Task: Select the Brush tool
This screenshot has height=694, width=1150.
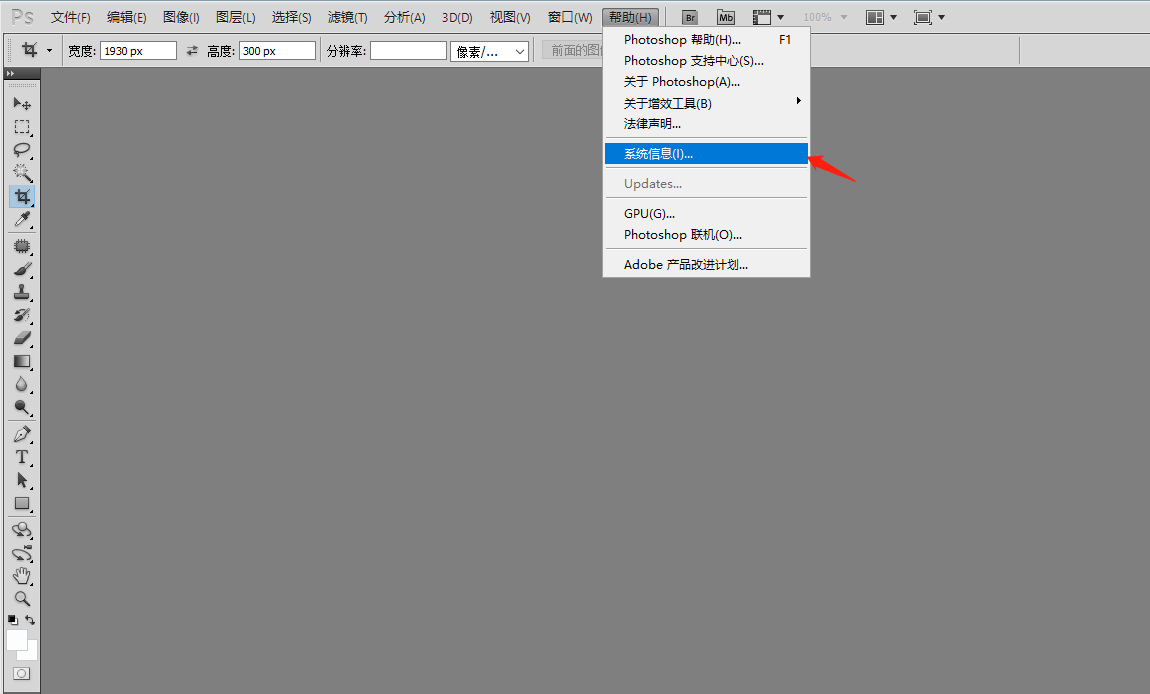Action: 22,269
